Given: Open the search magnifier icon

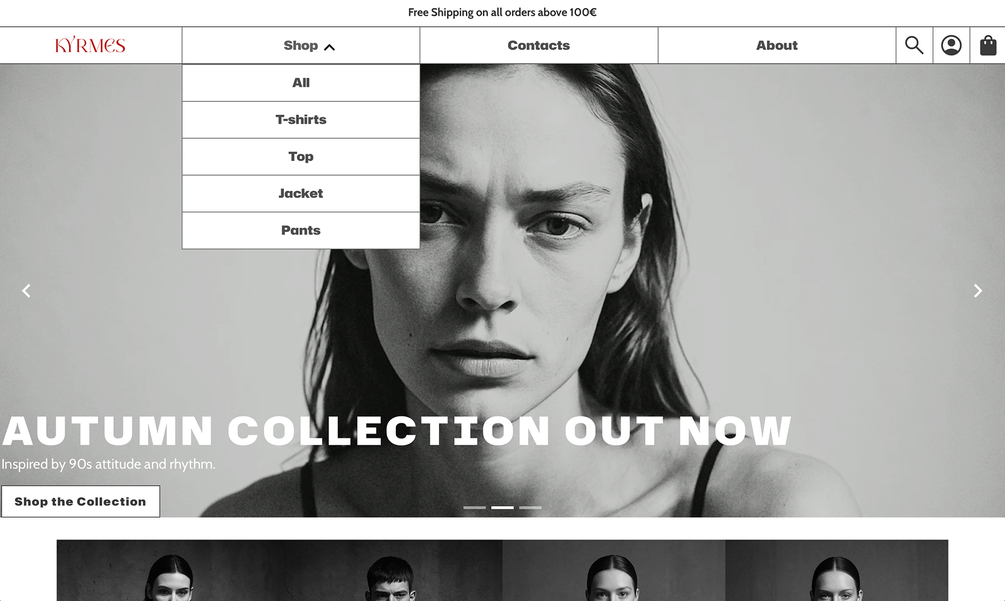Looking at the screenshot, I should point(914,45).
